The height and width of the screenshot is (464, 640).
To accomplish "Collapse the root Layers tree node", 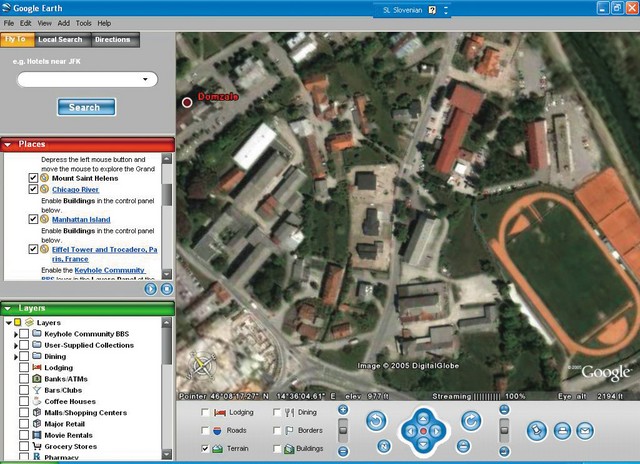I will click(x=9, y=322).
